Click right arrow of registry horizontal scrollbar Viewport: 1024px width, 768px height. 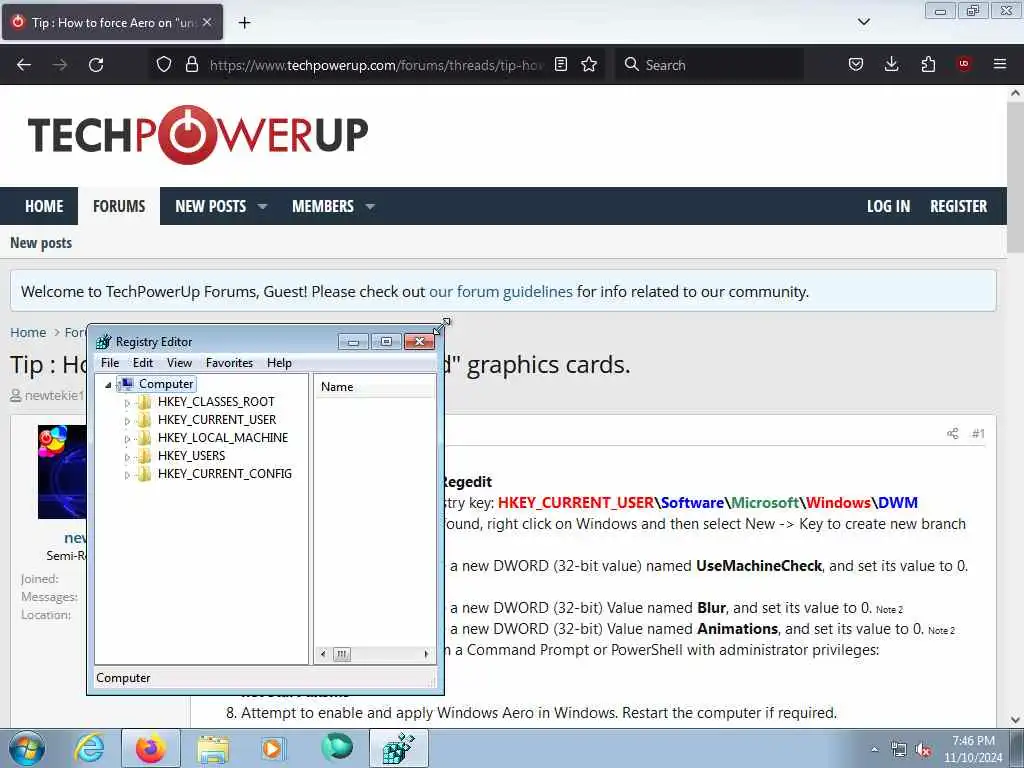click(426, 654)
